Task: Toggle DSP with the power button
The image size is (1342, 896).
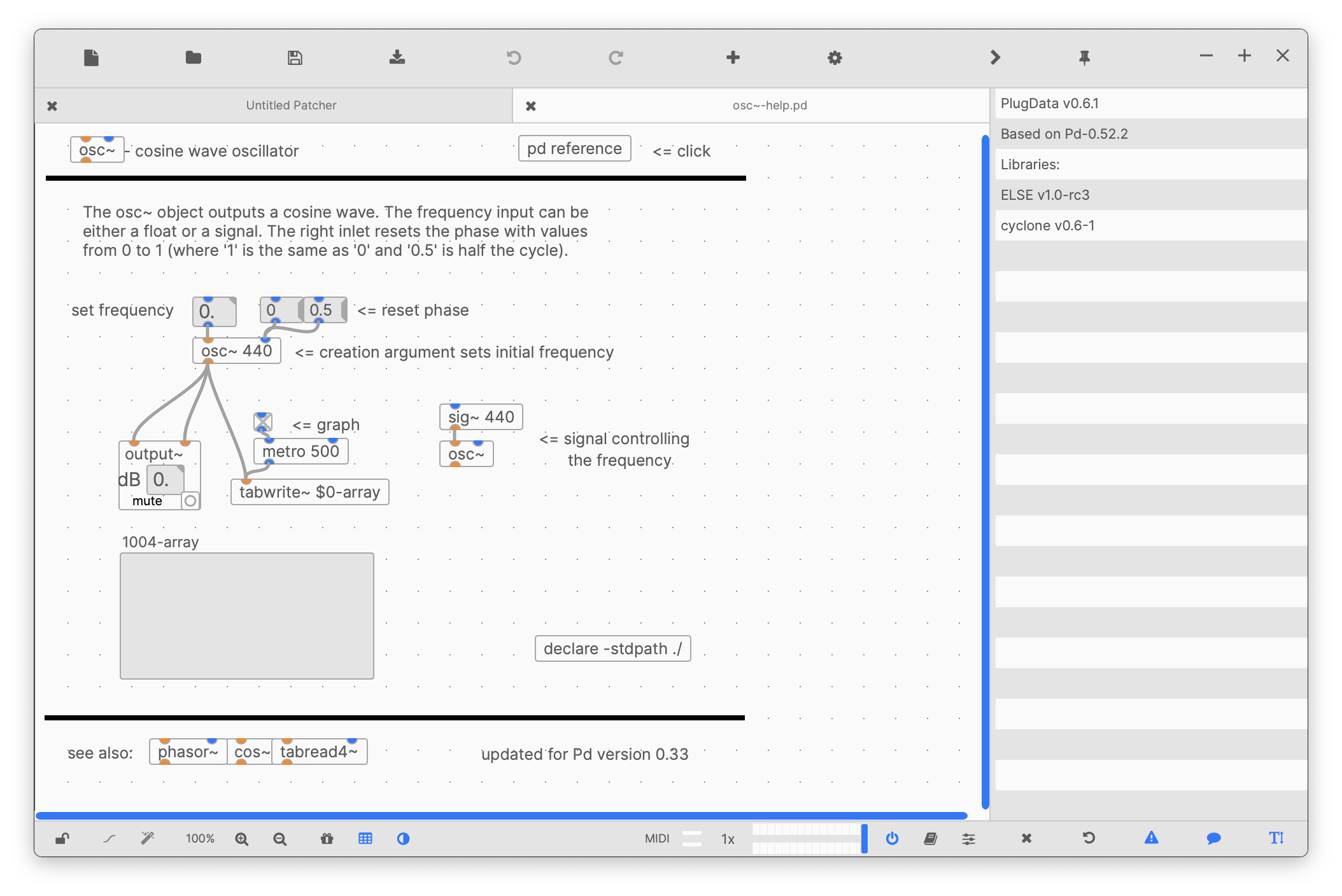Action: pyautogui.click(x=893, y=839)
